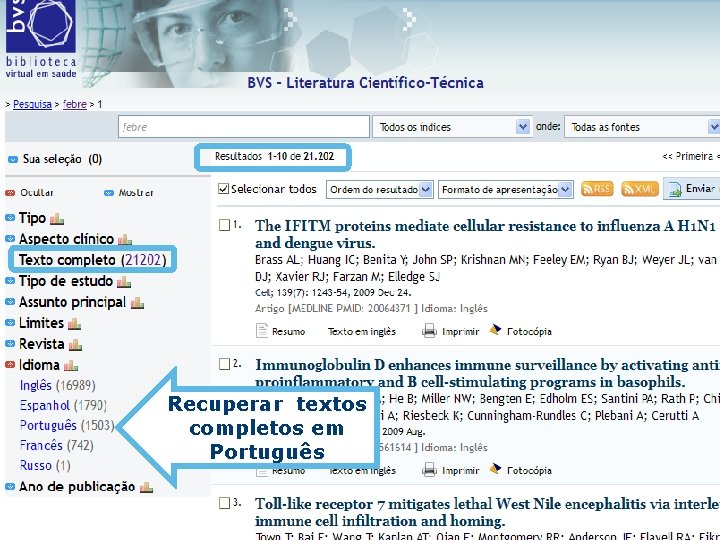Click the chart icon beside Idioma
The width and height of the screenshot is (720, 540).
click(x=71, y=366)
